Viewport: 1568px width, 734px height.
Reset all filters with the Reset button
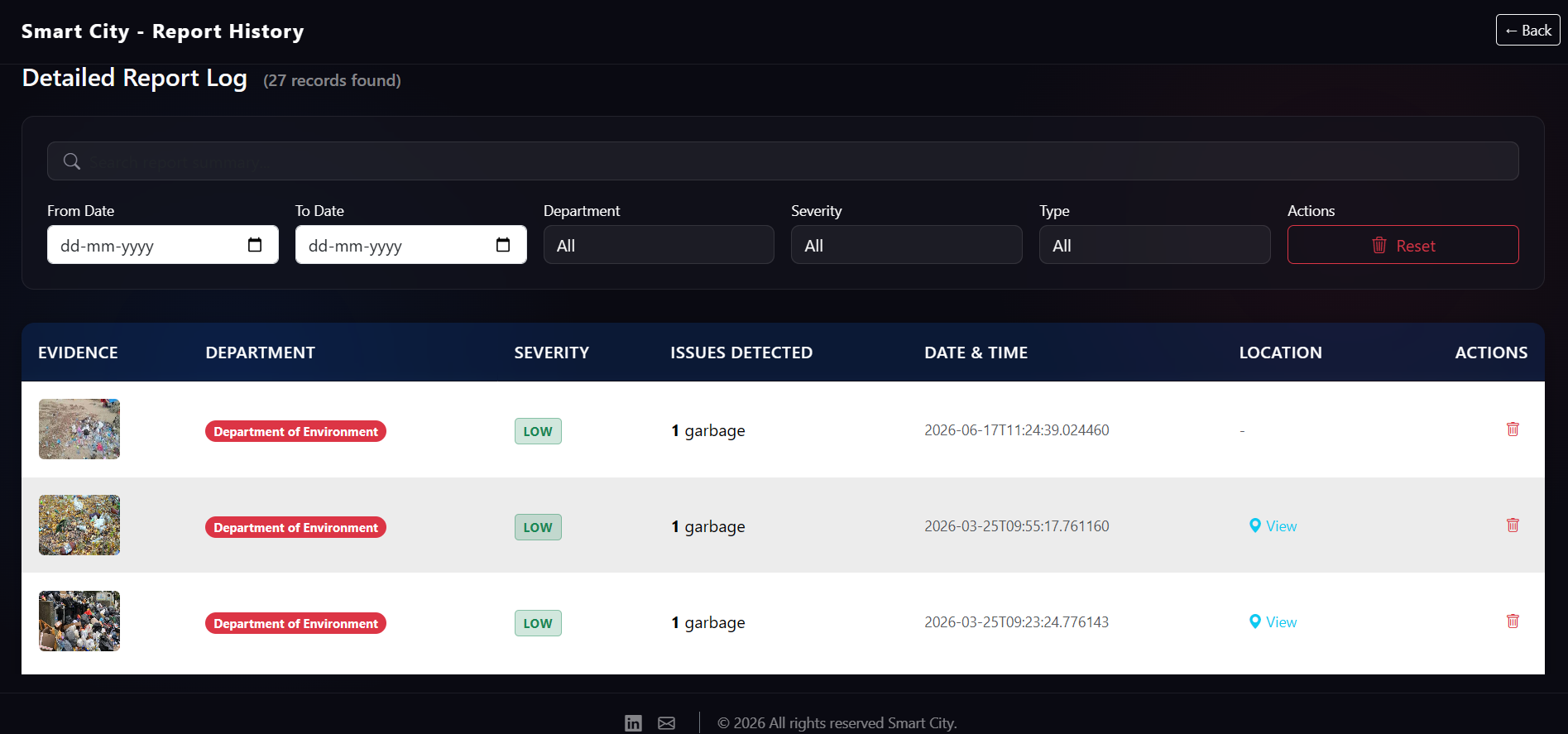point(1403,245)
